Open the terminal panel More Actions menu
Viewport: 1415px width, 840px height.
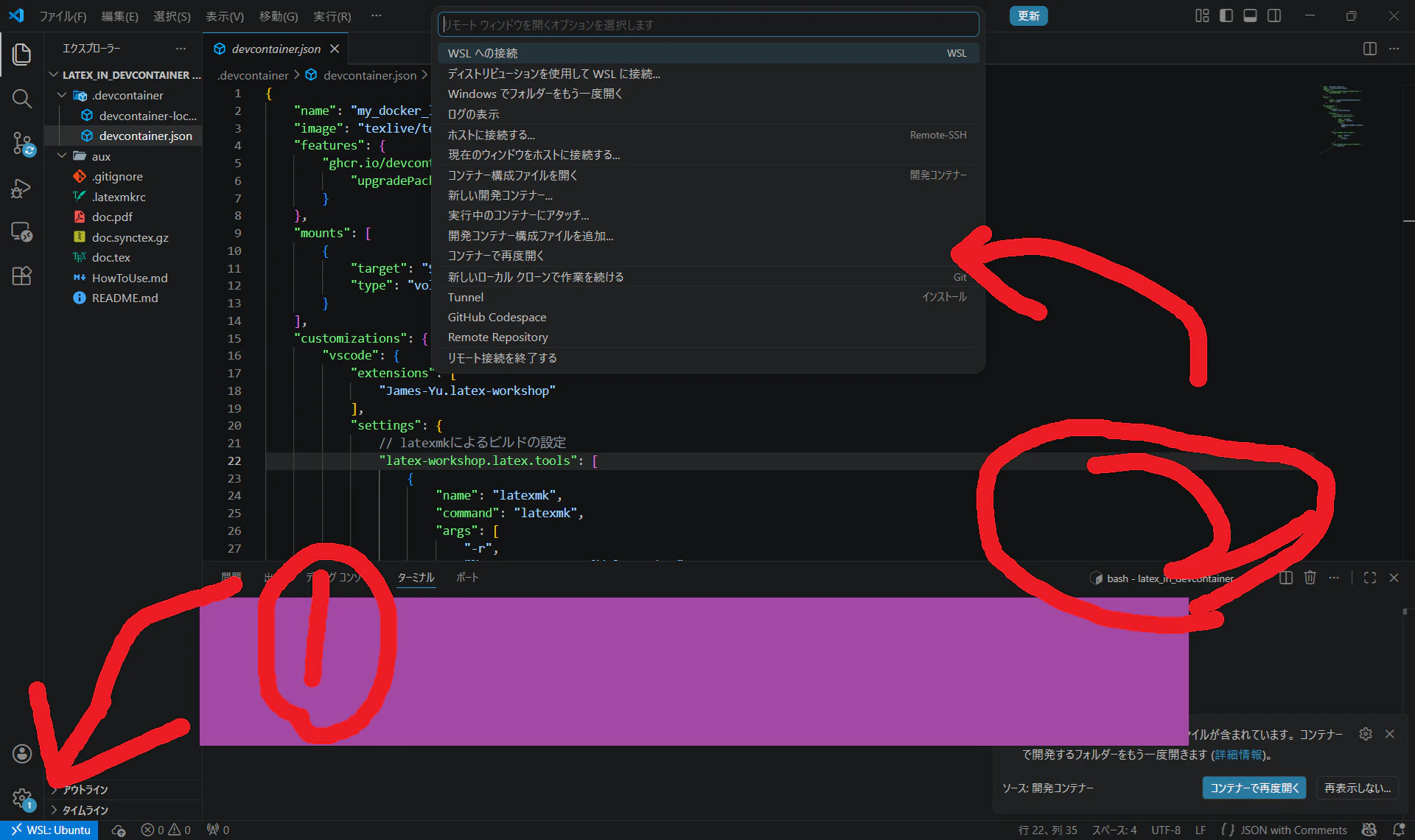(1334, 578)
